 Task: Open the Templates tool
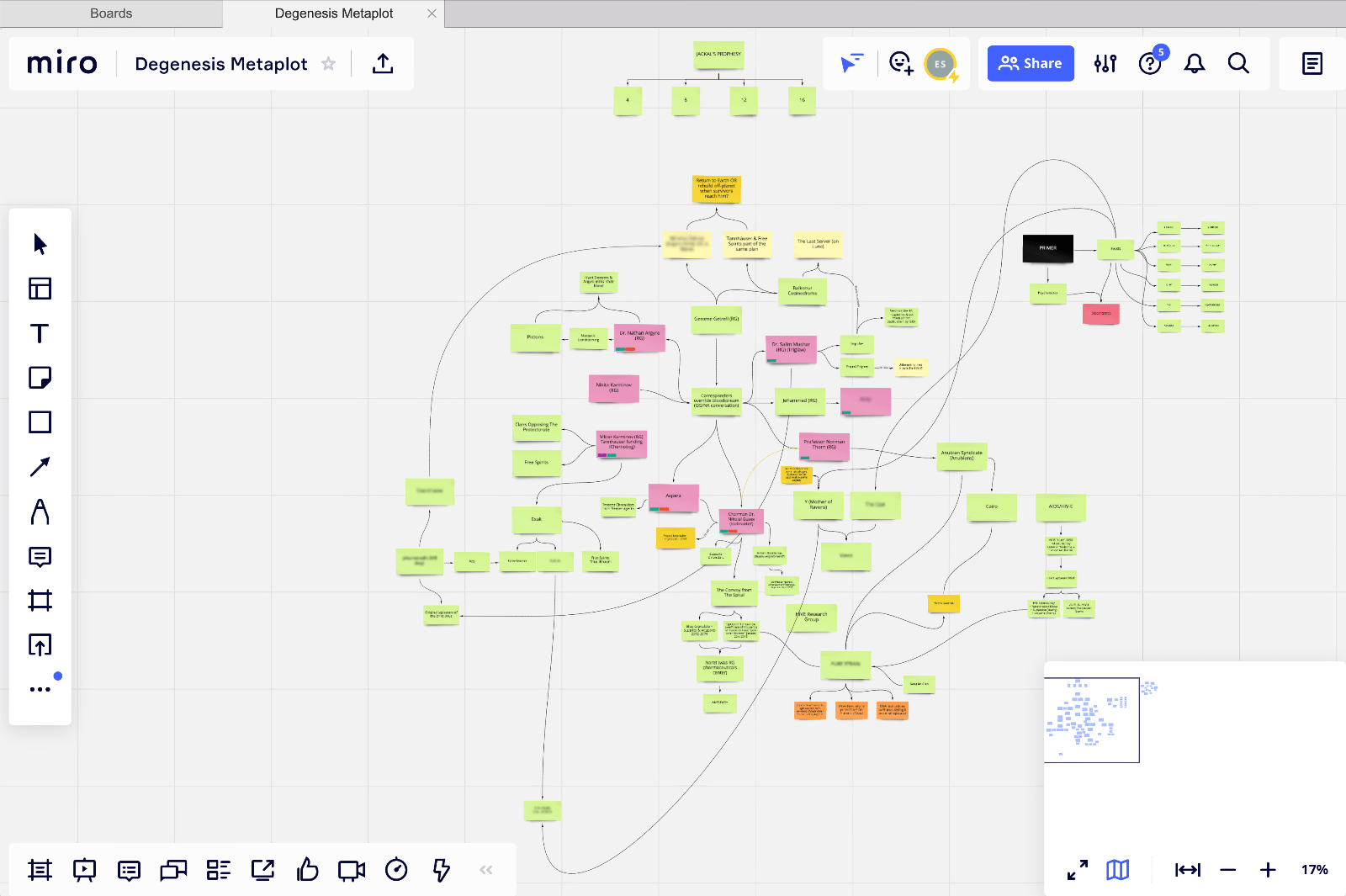(x=40, y=289)
